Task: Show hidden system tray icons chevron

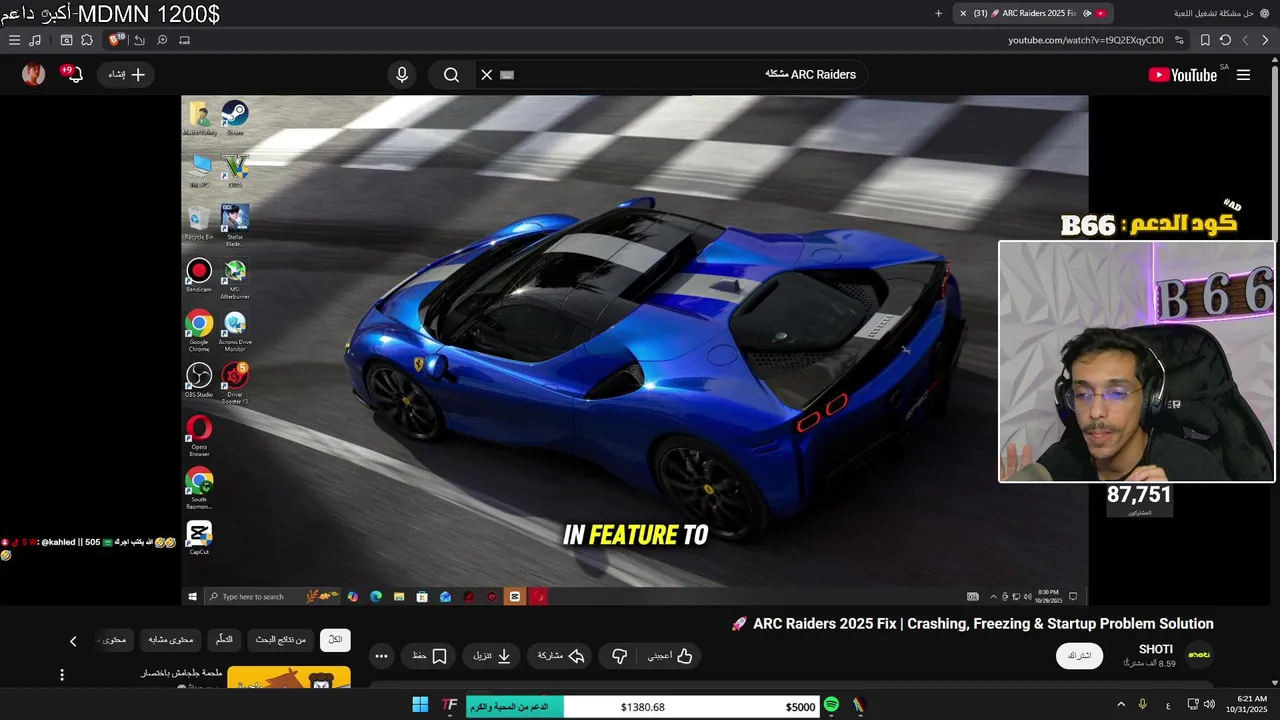Action: coord(1120,705)
